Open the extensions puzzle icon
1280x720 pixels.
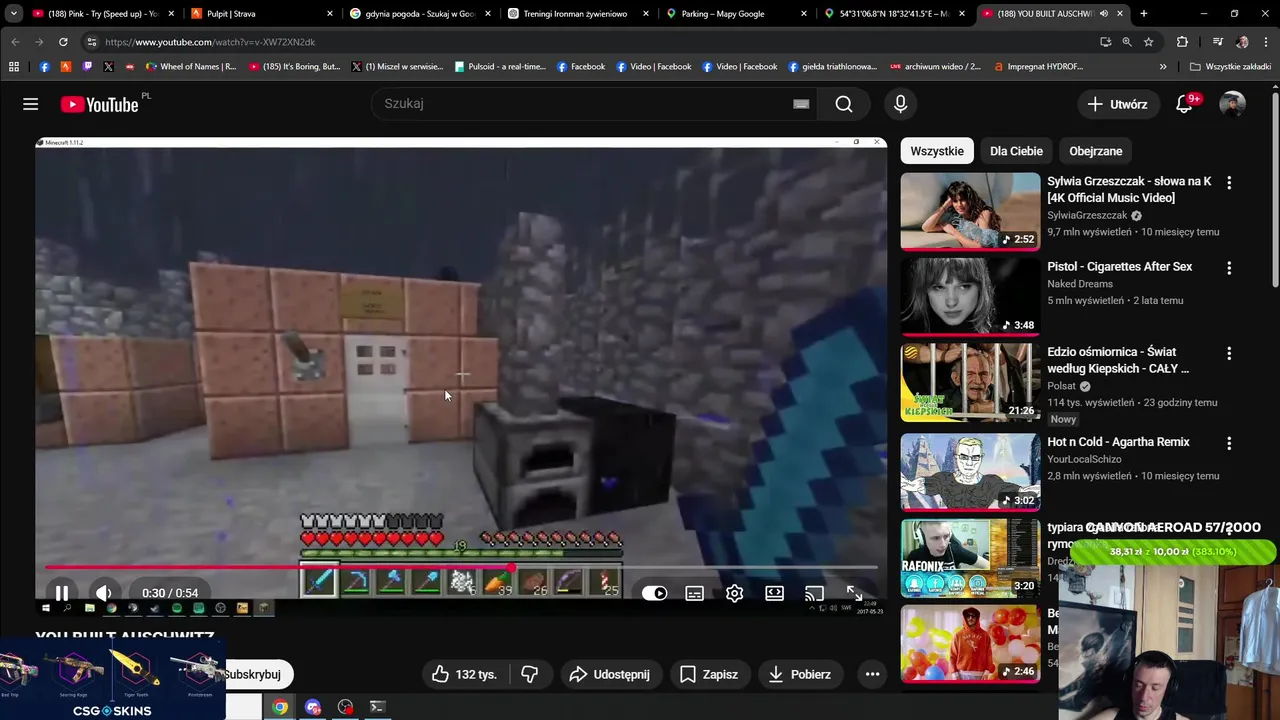pyautogui.click(x=1182, y=42)
